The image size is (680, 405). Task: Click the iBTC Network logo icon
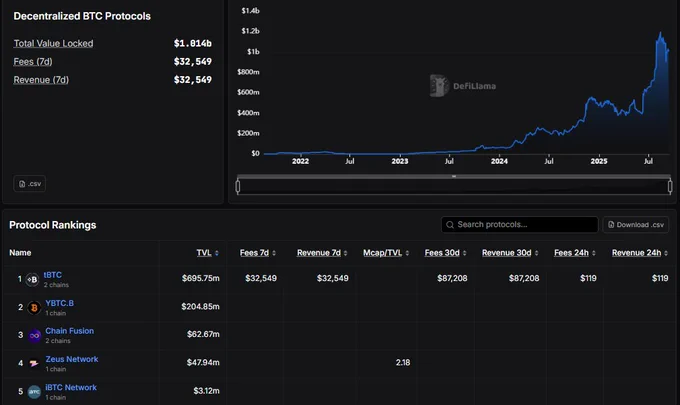[34, 392]
